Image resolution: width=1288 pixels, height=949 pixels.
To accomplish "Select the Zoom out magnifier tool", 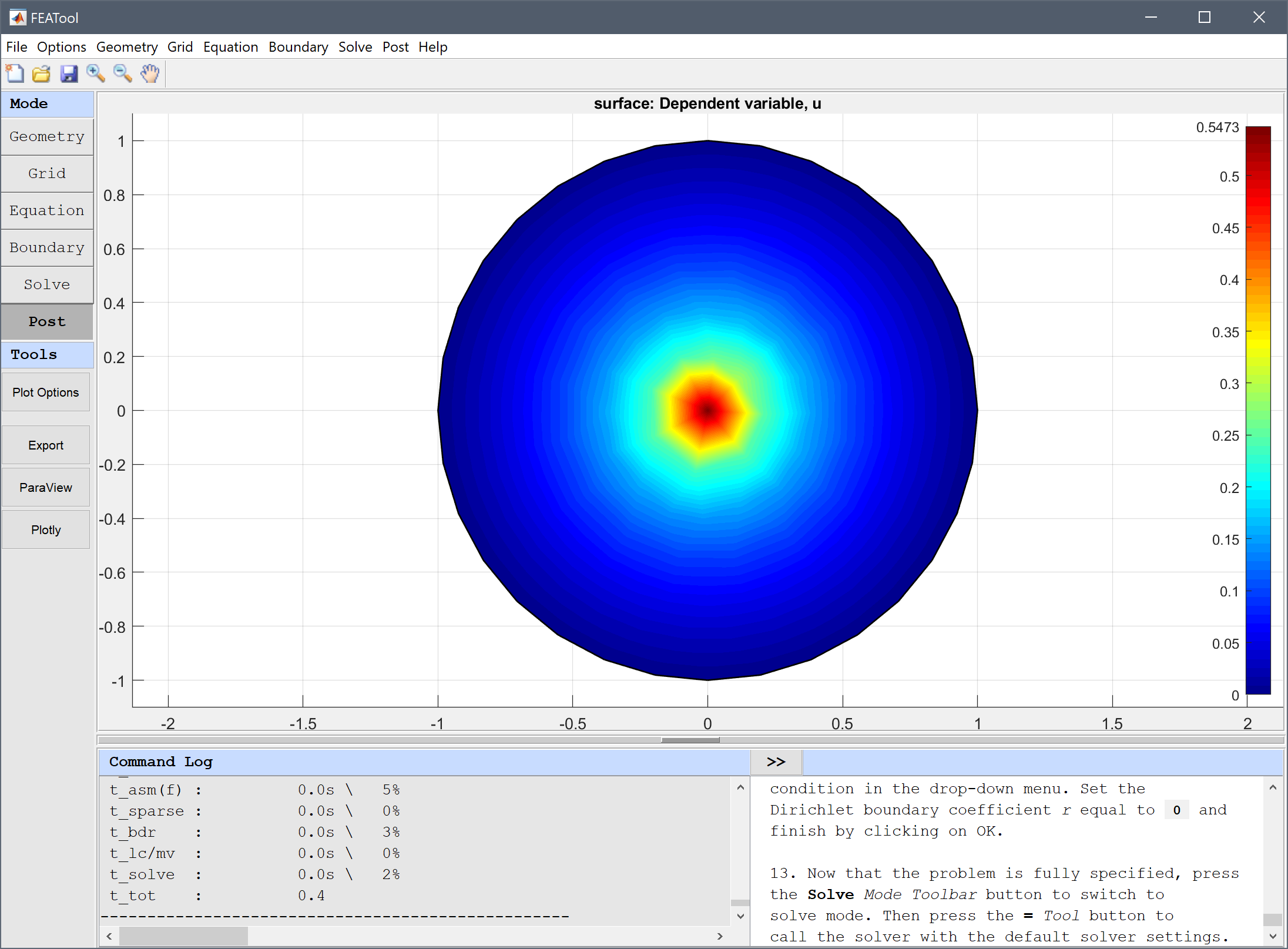I will [x=123, y=73].
